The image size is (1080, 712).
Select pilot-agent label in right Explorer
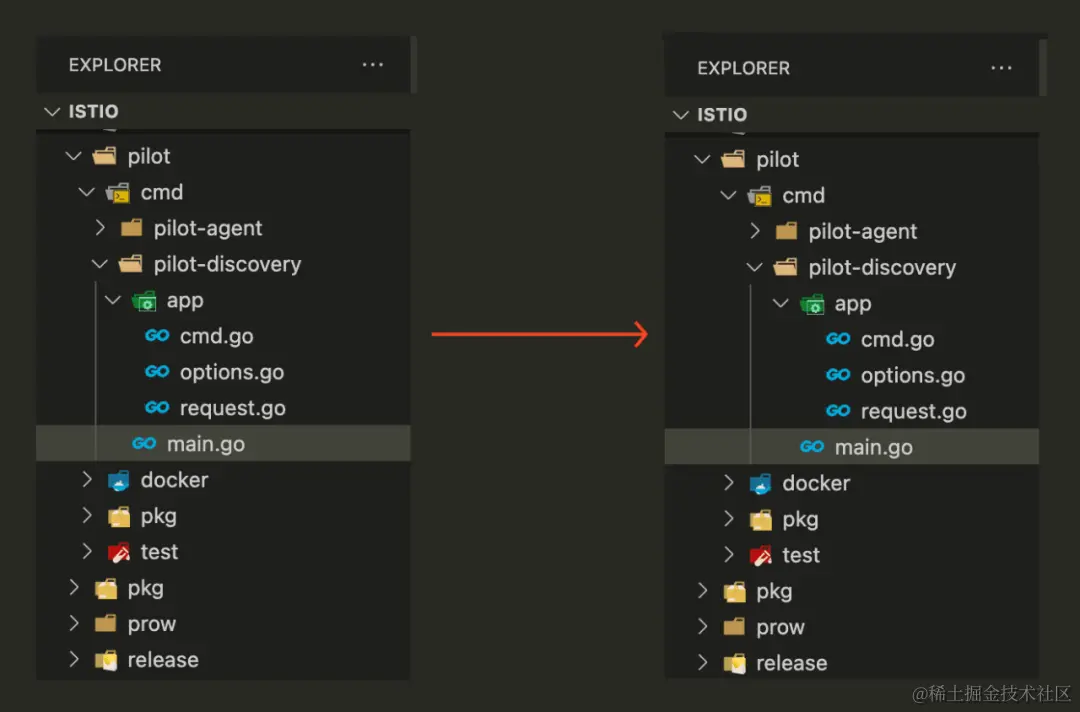(x=863, y=232)
